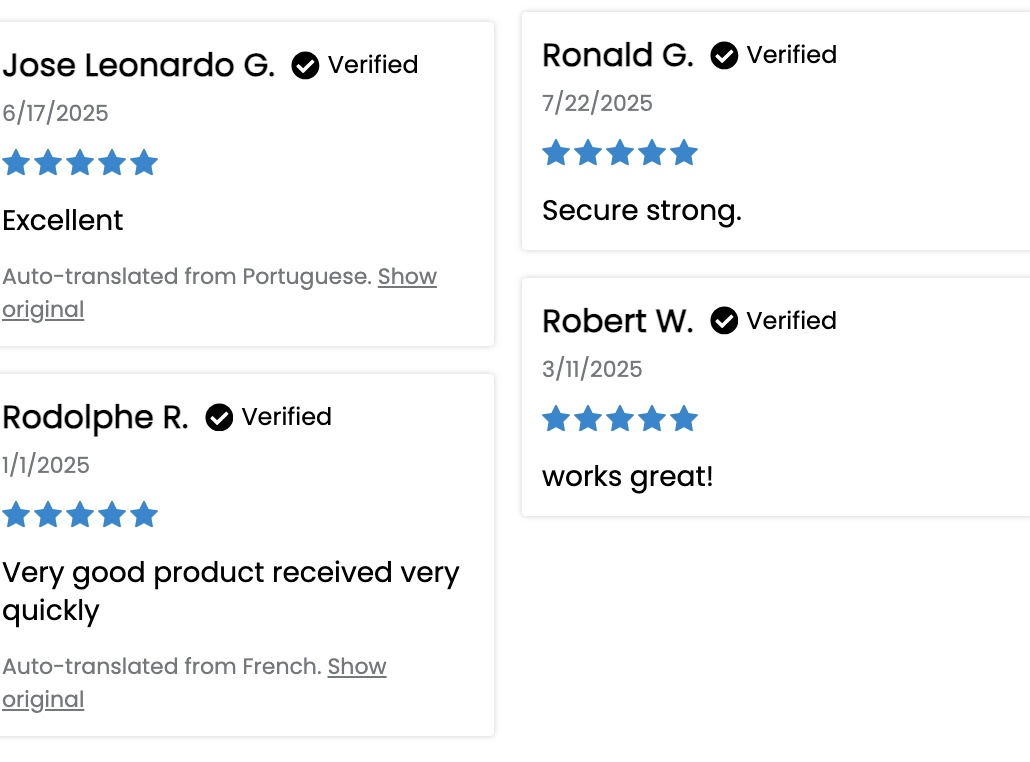
Task: Click verified checkmark badge beside Jose Leonardo G.
Action: click(x=305, y=65)
